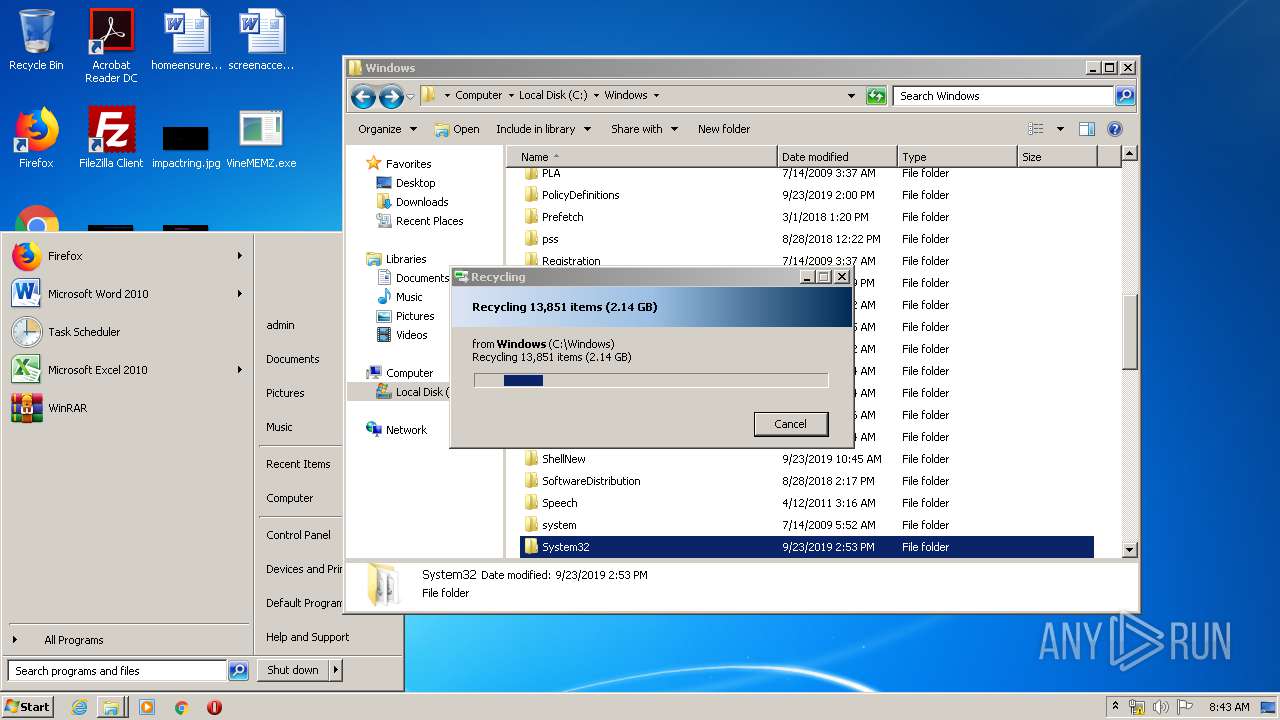Select Downloads under Favorites
The width and height of the screenshot is (1280, 720).
coord(421,202)
